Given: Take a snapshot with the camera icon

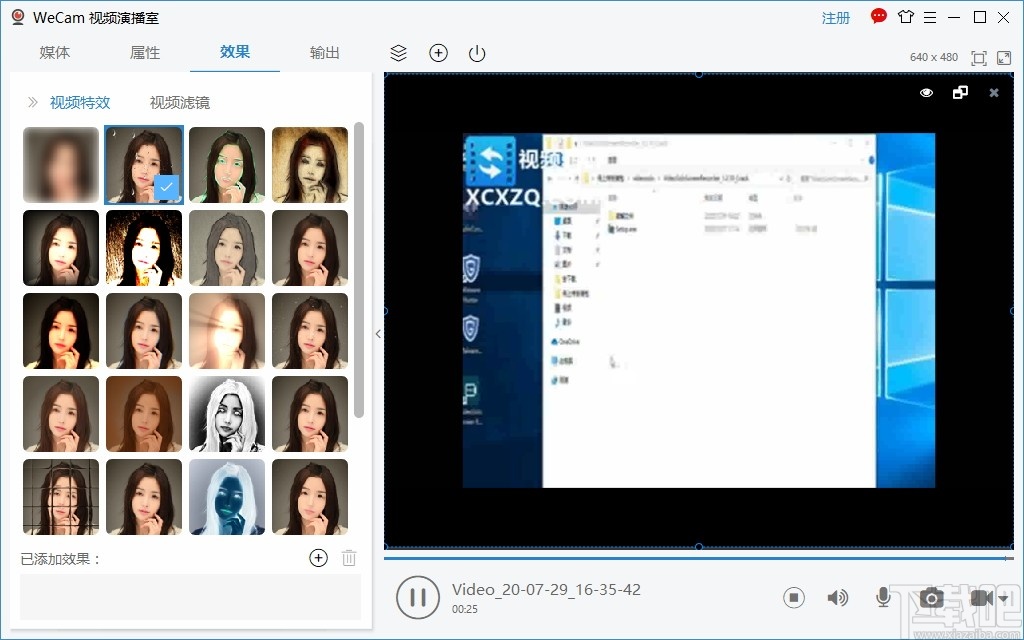Looking at the screenshot, I should pos(931,597).
